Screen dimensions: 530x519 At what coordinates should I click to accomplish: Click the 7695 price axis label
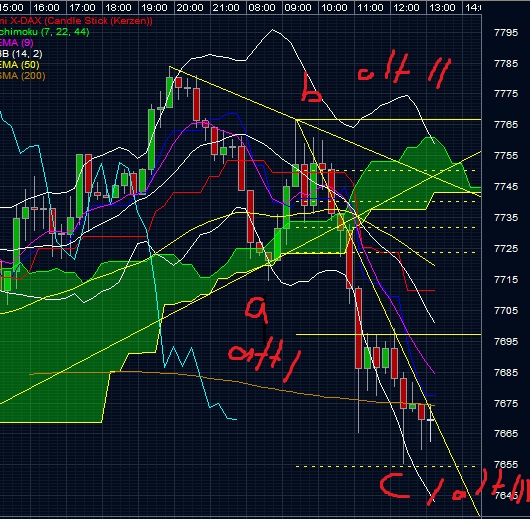[506, 341]
